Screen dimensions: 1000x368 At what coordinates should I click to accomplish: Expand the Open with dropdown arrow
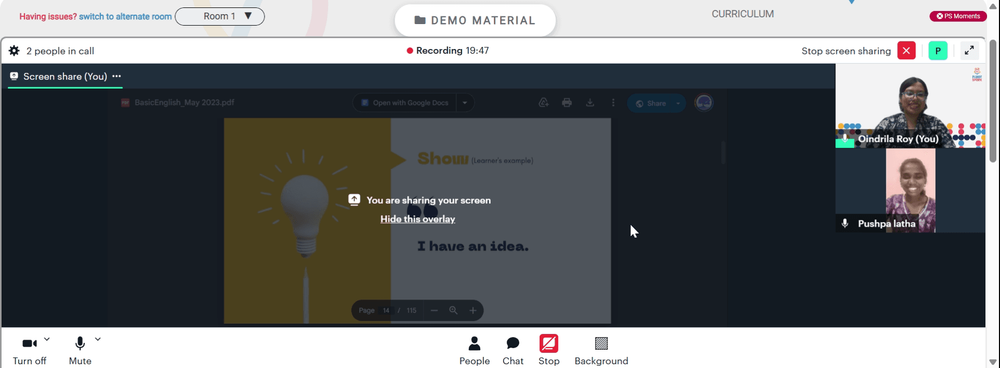[x=465, y=103]
